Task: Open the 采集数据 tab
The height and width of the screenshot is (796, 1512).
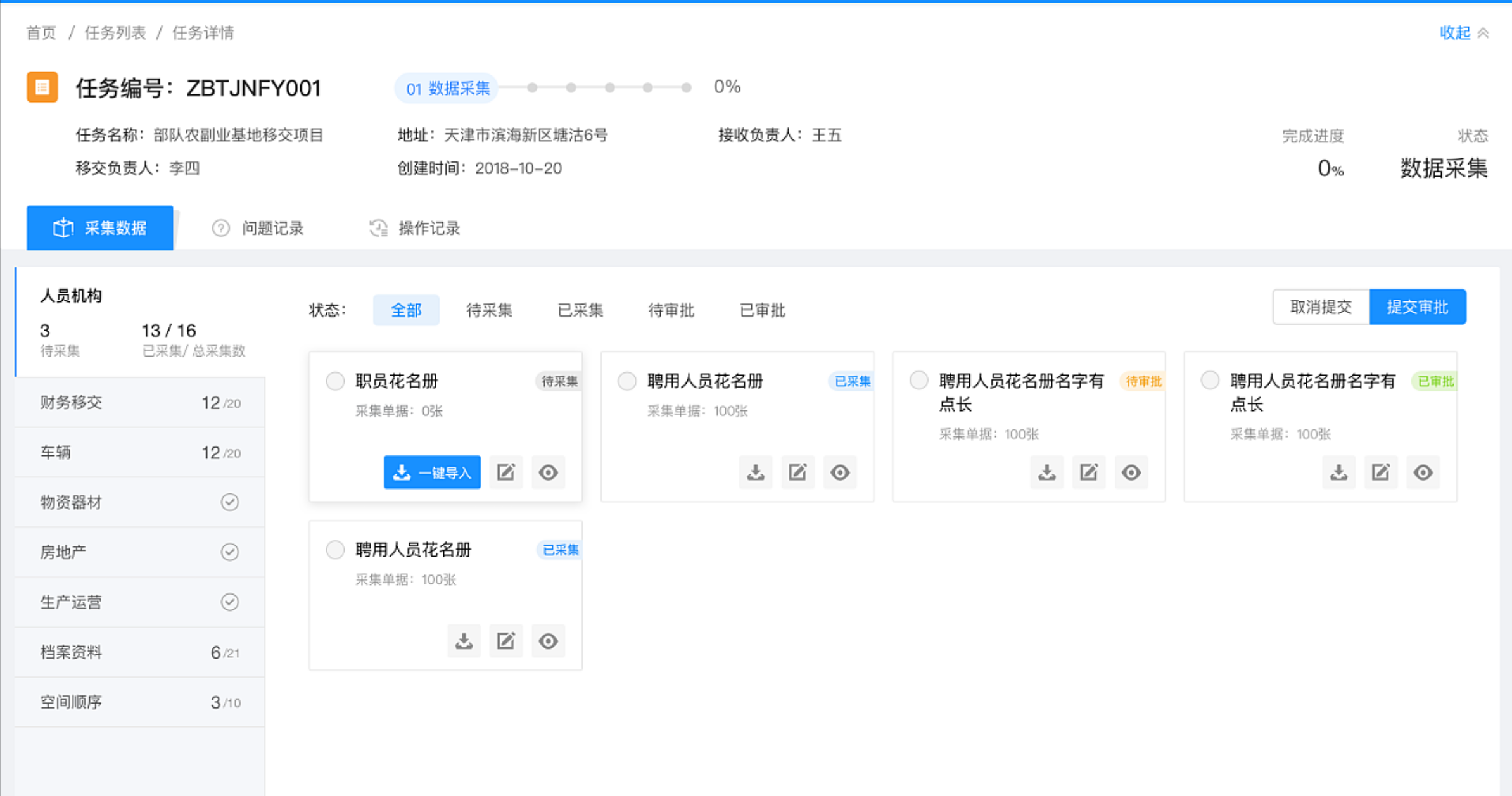Action: tap(99, 228)
